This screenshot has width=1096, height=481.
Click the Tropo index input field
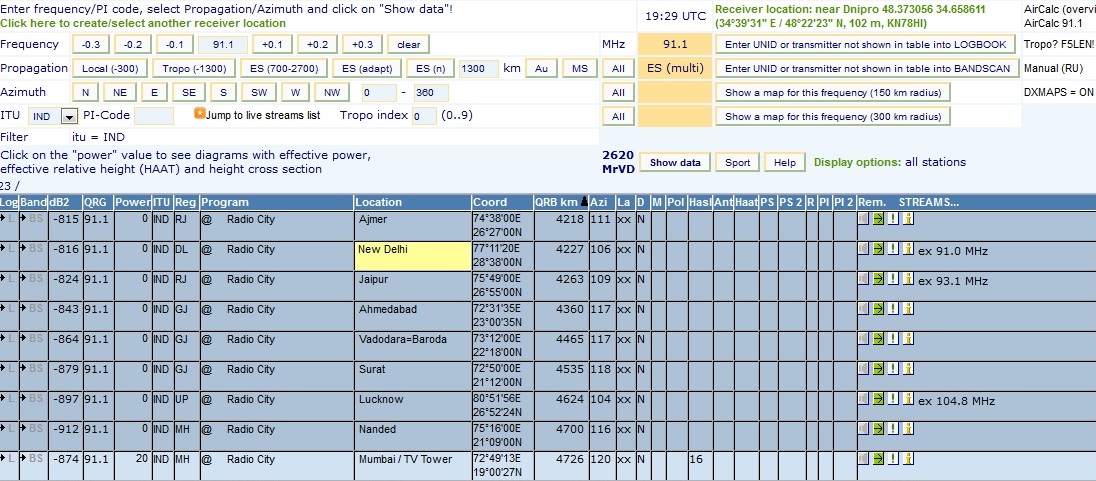[x=424, y=116]
